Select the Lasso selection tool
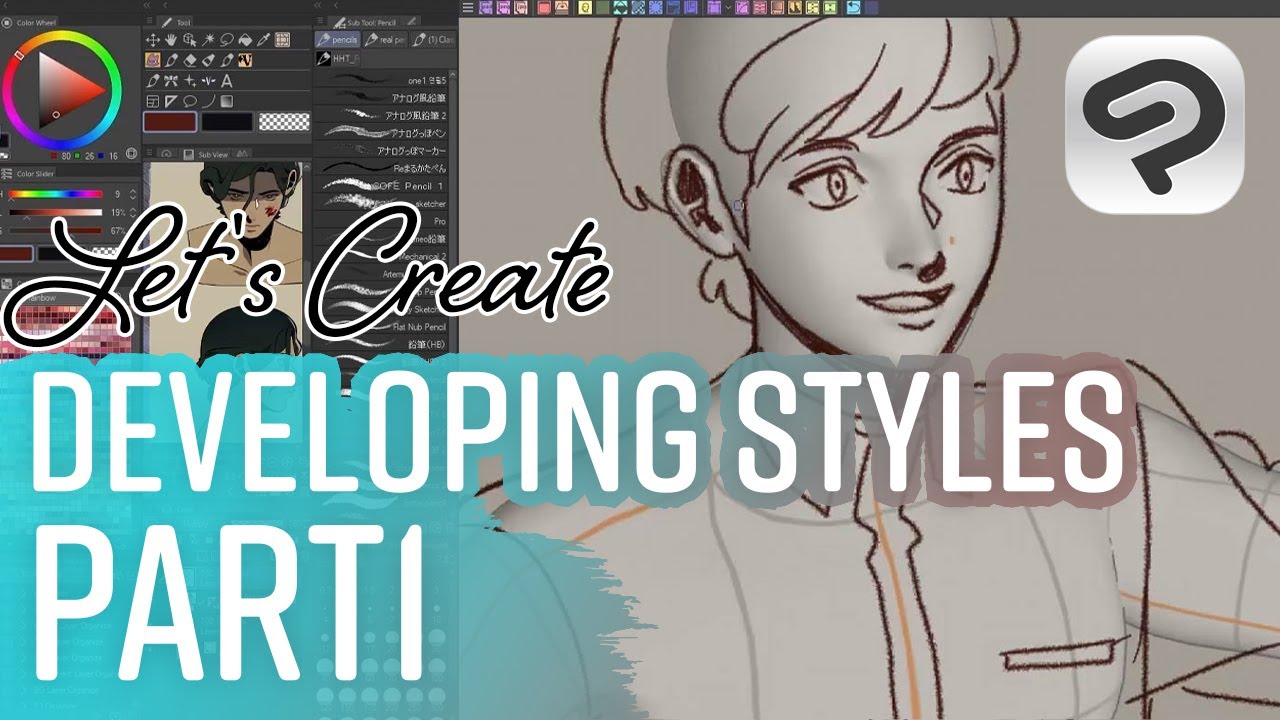This screenshot has width=1280, height=720. tap(226, 40)
